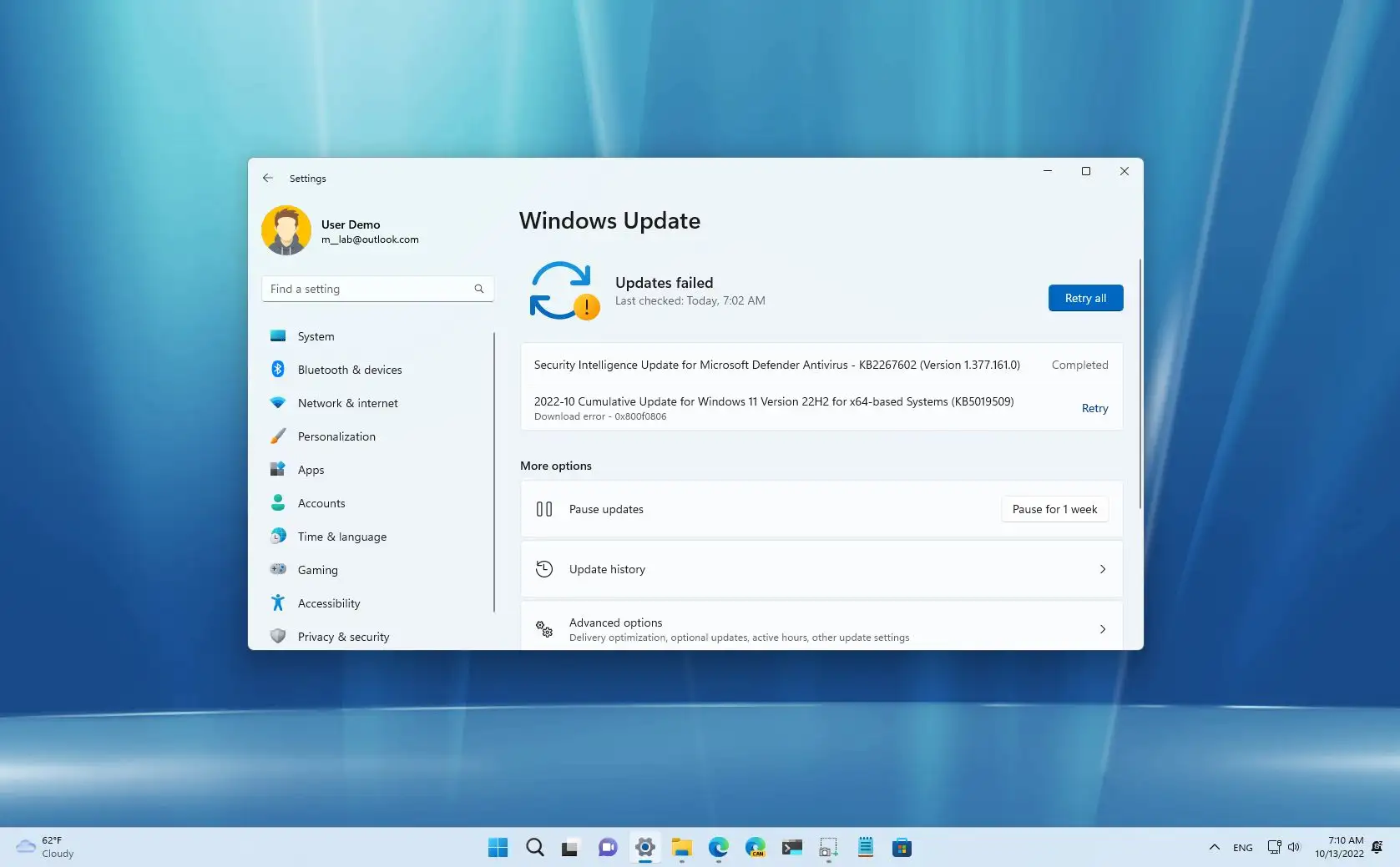
Task: Expand the Advanced options chevron
Action: point(1103,628)
